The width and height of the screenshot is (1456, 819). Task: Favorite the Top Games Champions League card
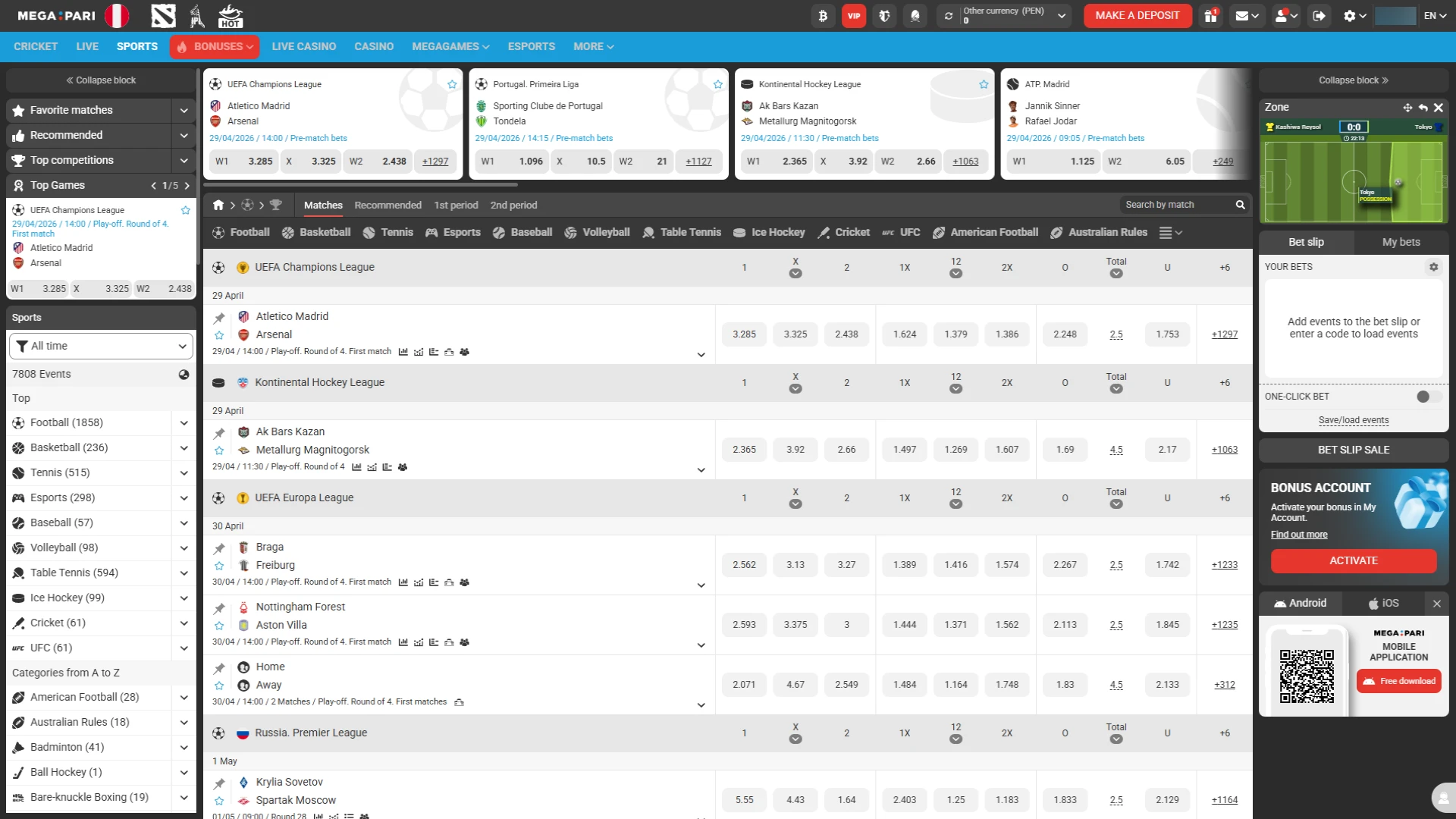pos(185,210)
